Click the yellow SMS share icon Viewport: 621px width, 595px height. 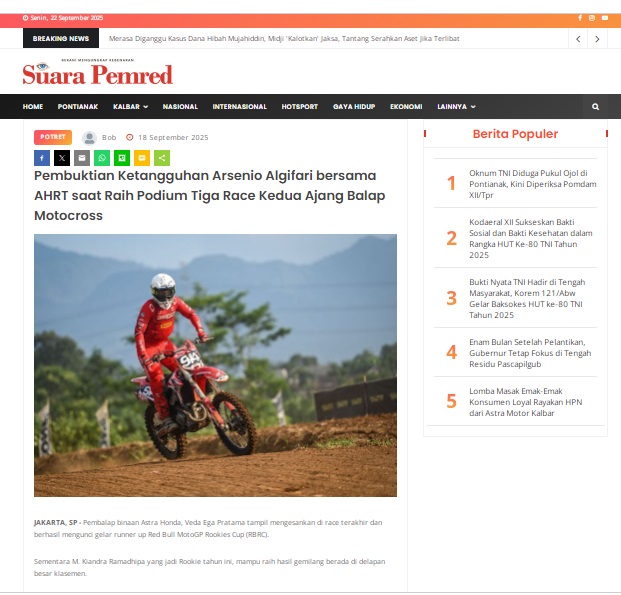click(x=142, y=158)
